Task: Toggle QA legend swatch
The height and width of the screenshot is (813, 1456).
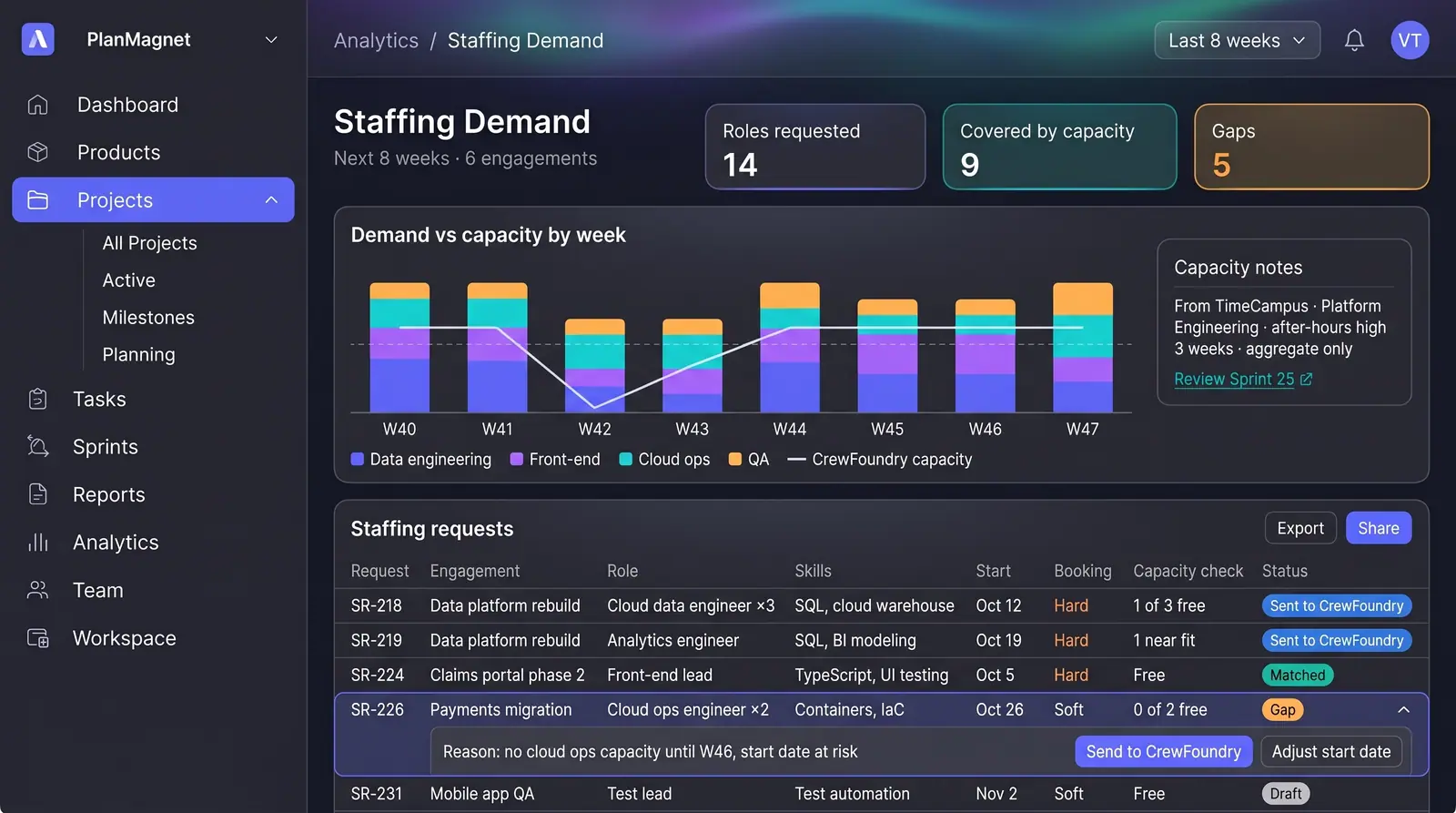Action: (735, 460)
